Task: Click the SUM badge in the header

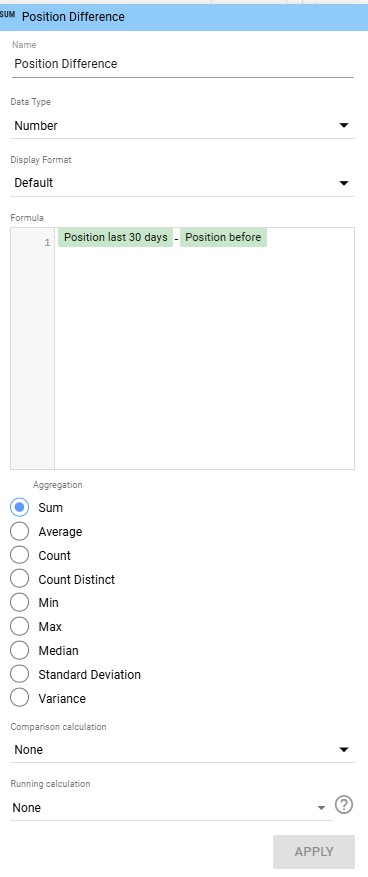Action: tap(8, 14)
